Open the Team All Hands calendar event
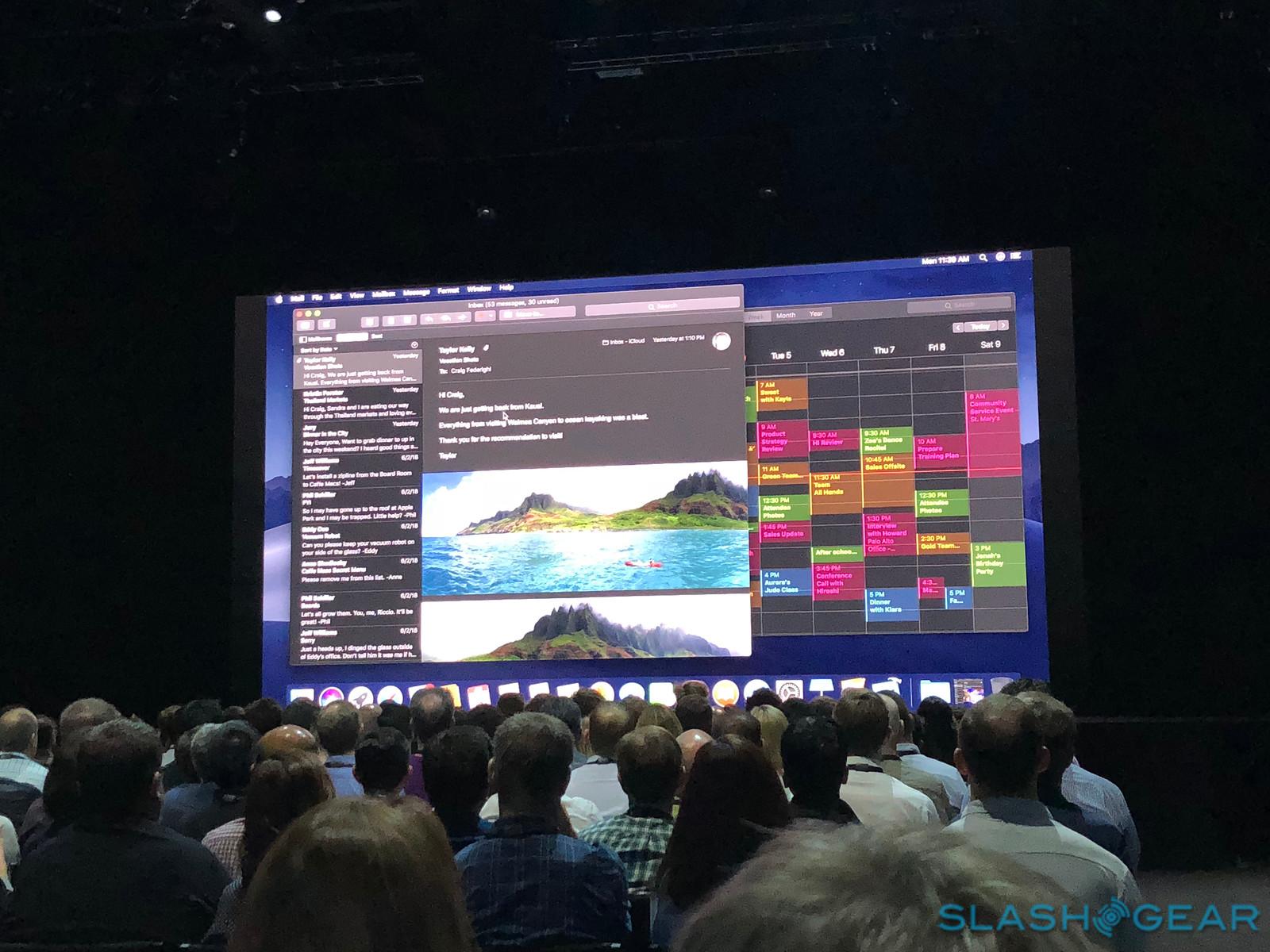Screen dimensions: 1270x952 click(833, 486)
